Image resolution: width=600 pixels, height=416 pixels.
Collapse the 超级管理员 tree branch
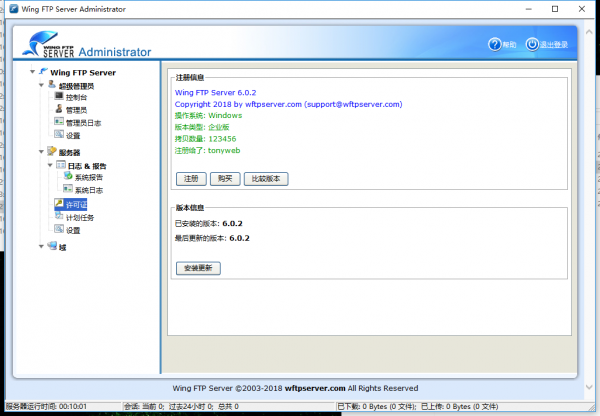pos(41,85)
